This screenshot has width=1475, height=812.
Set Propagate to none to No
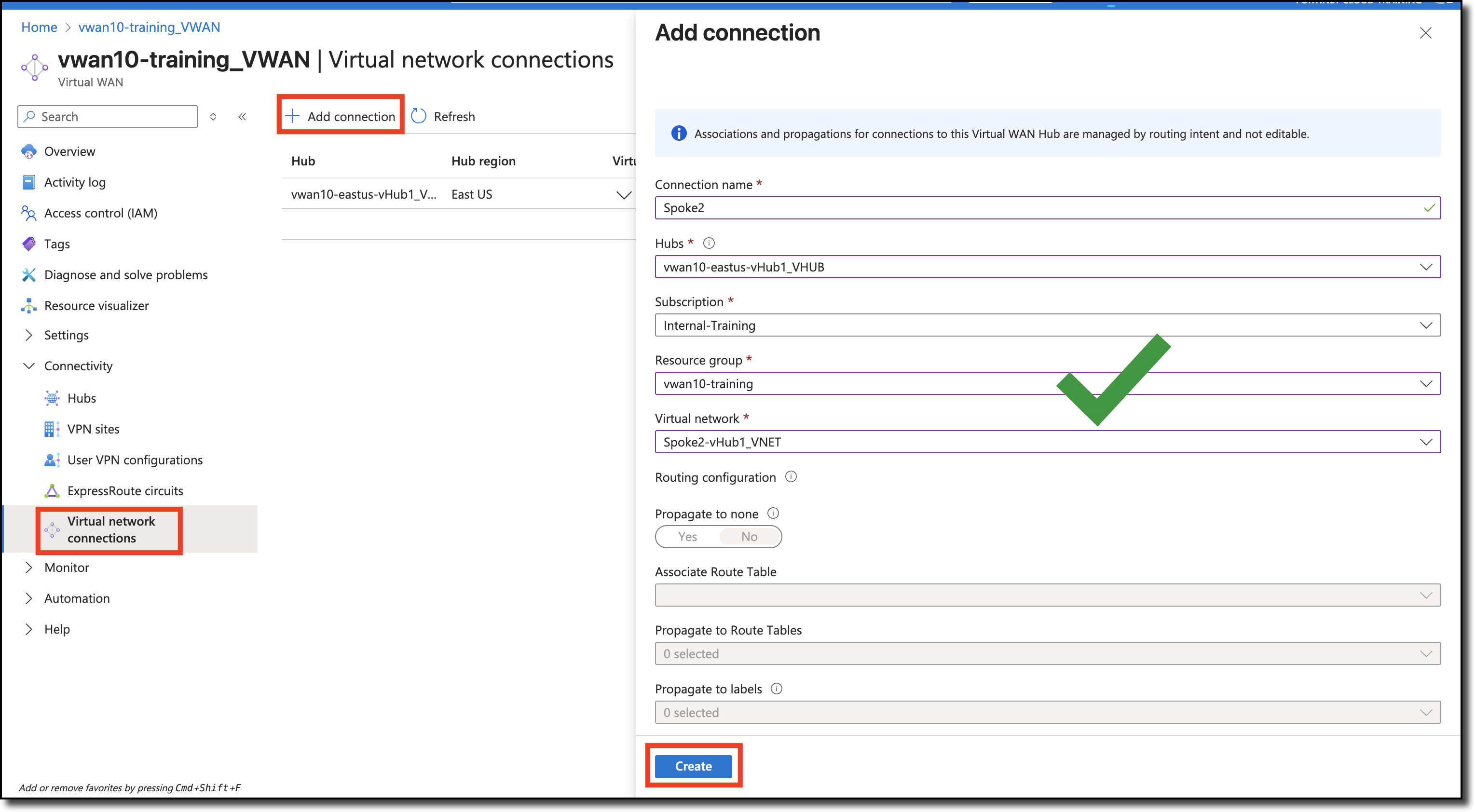point(749,536)
